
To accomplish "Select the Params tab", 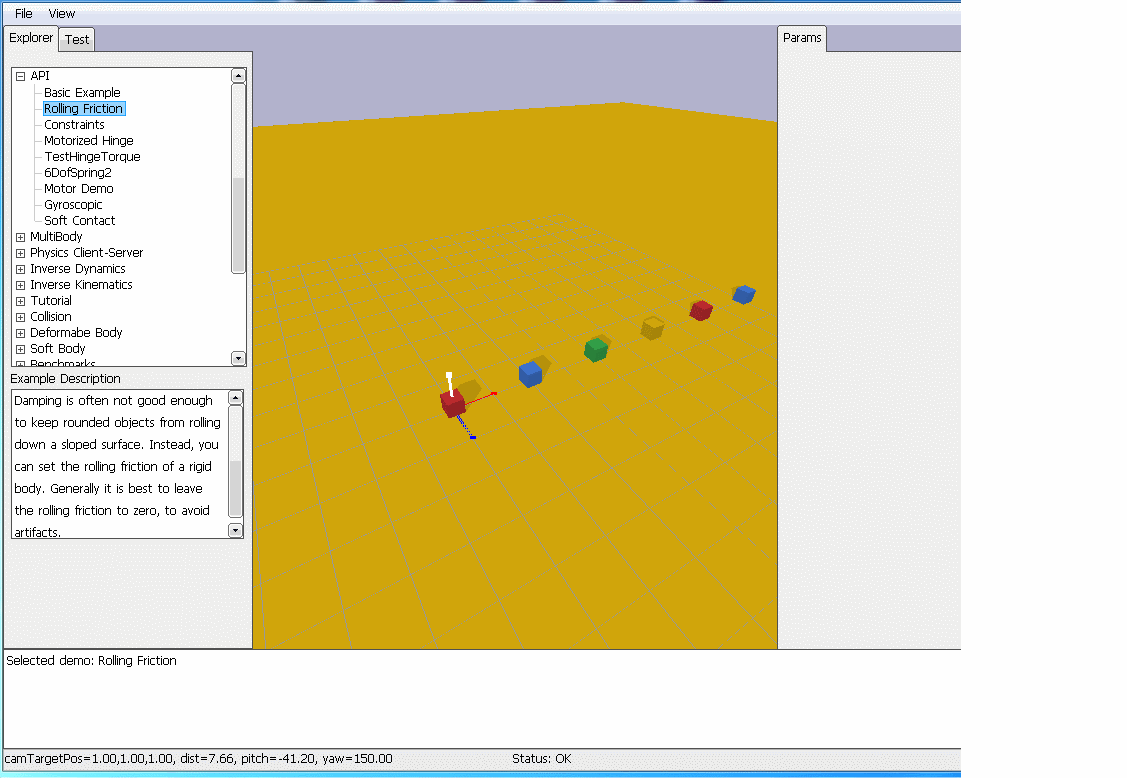I will pyautogui.click(x=802, y=38).
